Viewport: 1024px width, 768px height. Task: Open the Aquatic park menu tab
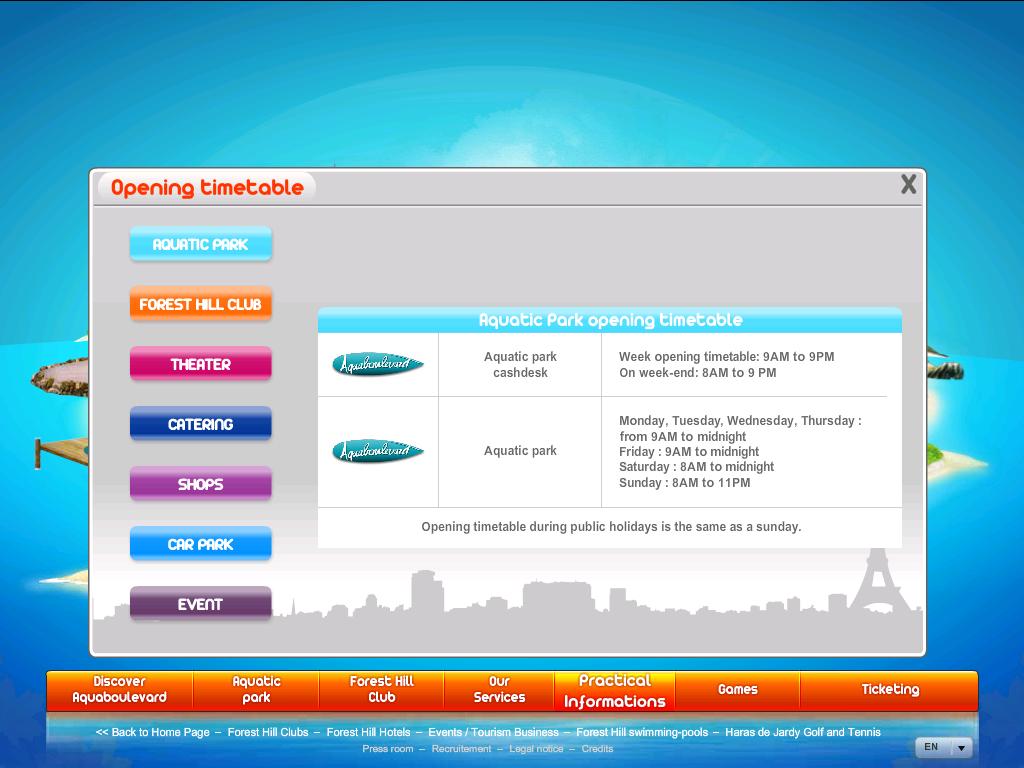pyautogui.click(x=256, y=689)
